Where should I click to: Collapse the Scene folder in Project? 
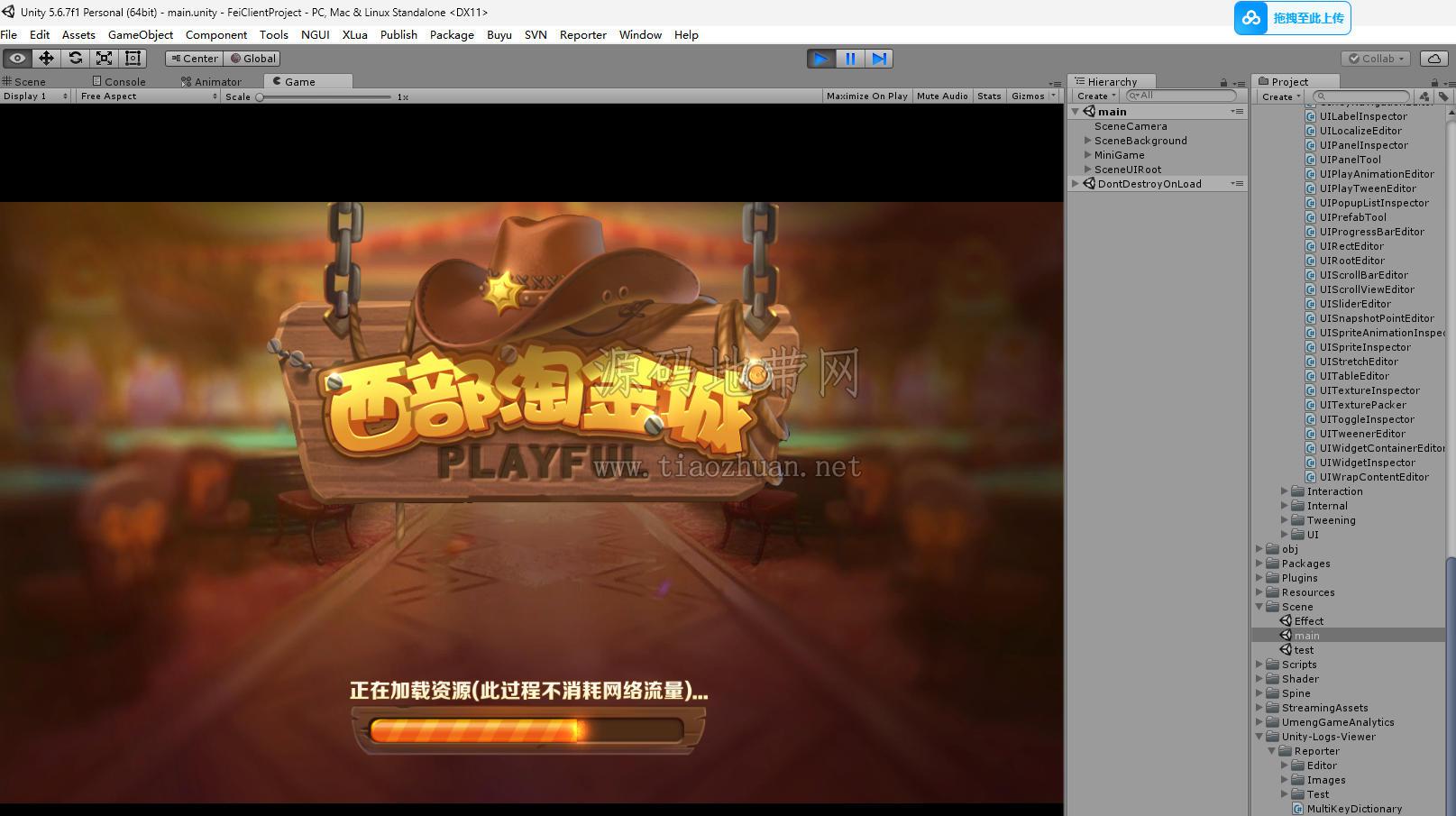click(1259, 607)
